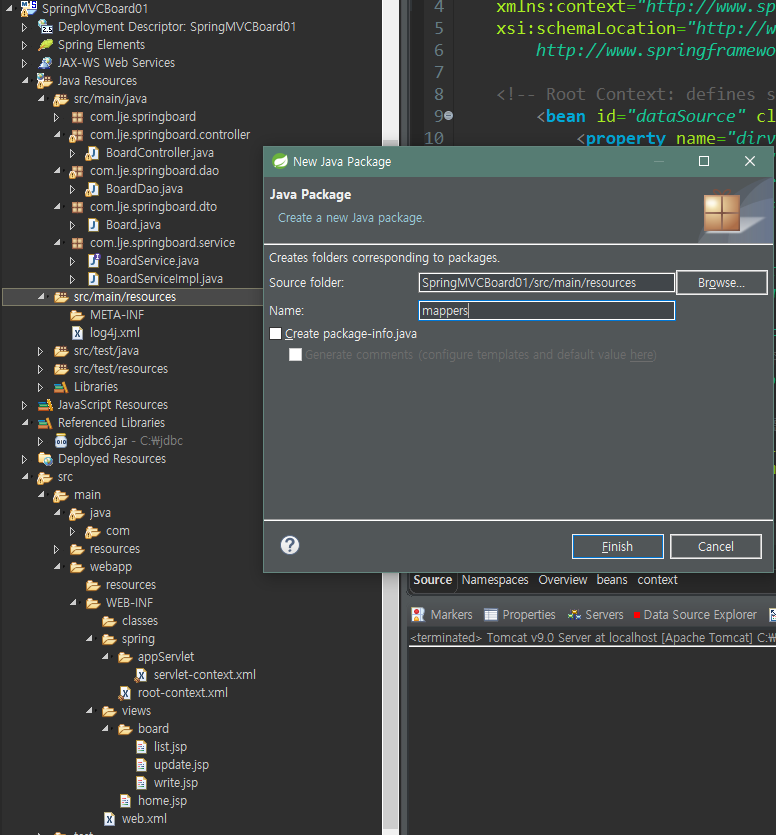
Task: Browse for a source folder
Action: (x=721, y=283)
